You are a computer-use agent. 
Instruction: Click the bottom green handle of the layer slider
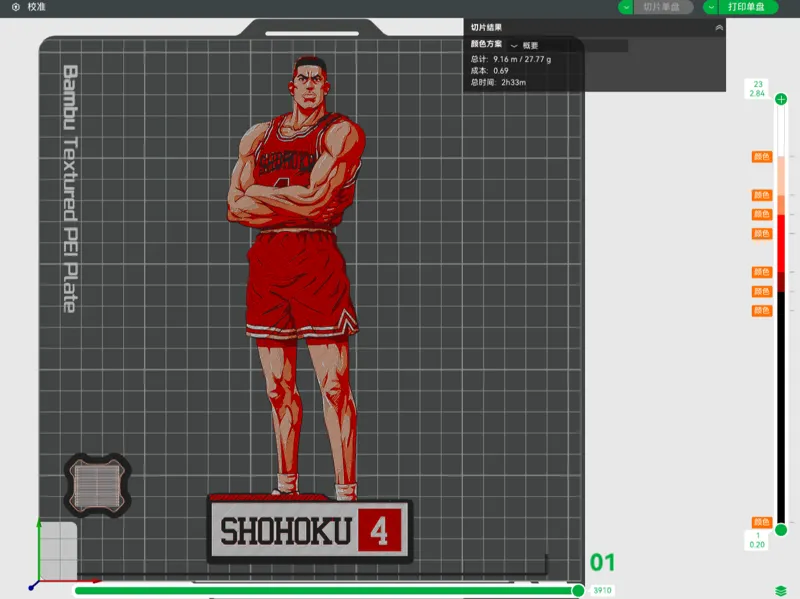781,530
